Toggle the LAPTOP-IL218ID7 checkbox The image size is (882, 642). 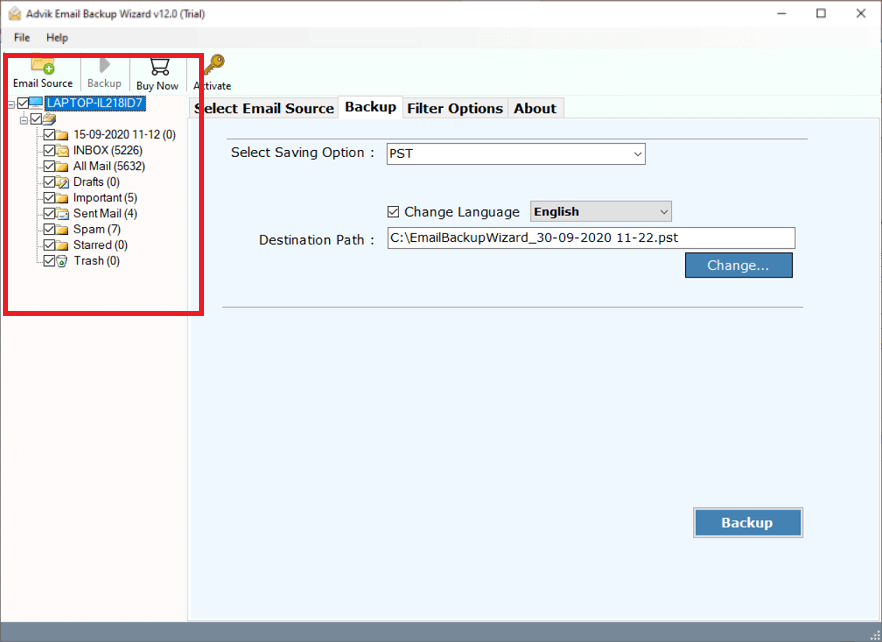[x=23, y=103]
